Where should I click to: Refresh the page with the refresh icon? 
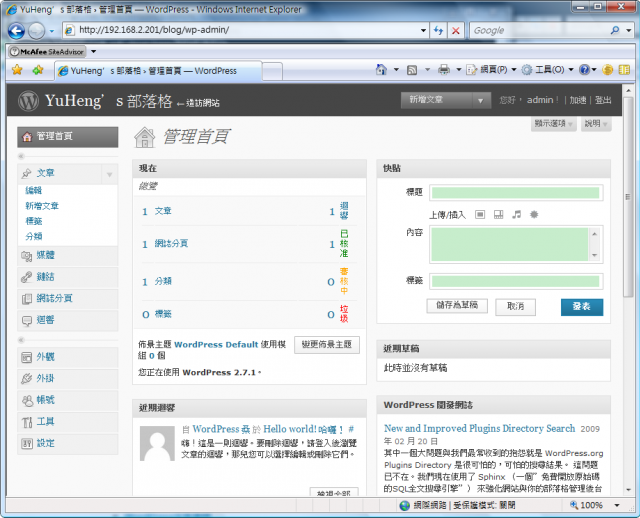coord(438,30)
